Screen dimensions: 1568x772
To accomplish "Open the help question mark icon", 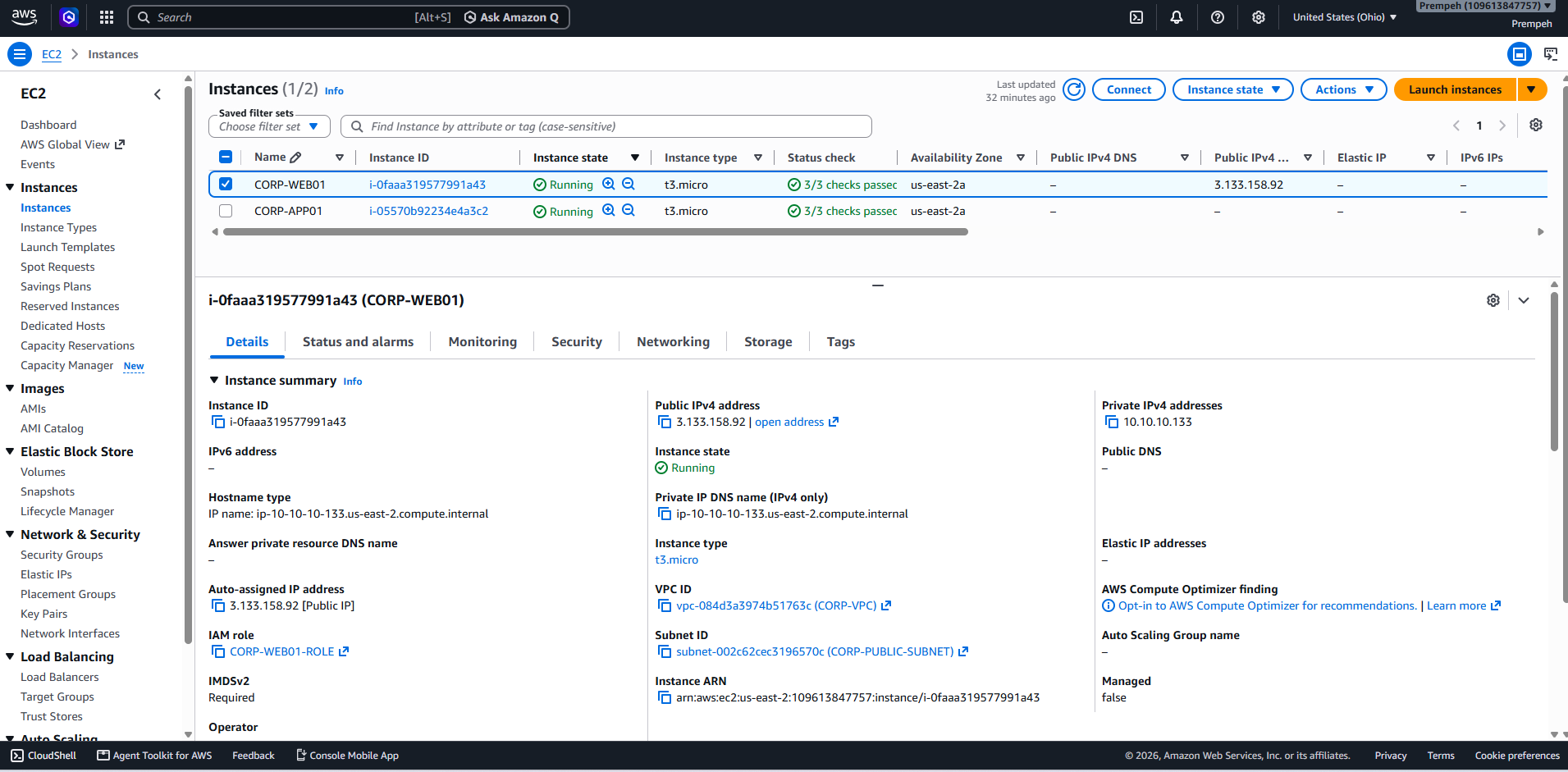I will tap(1218, 17).
